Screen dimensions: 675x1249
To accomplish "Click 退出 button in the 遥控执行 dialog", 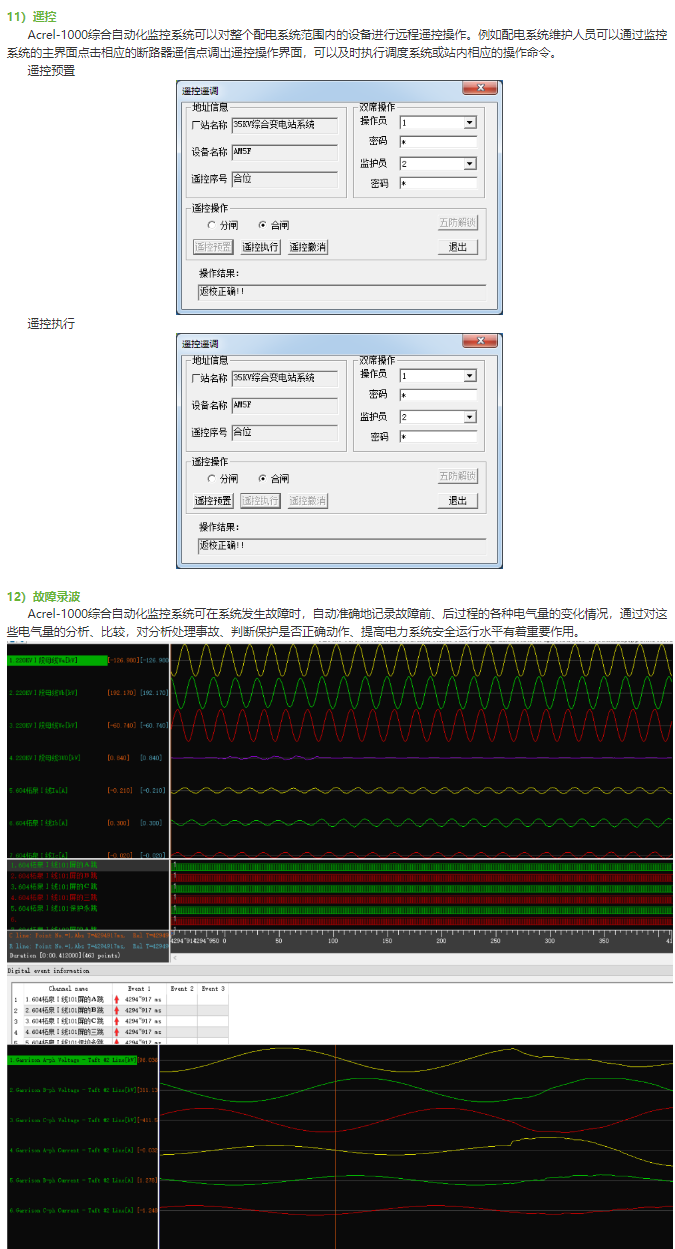I will tap(458, 501).
